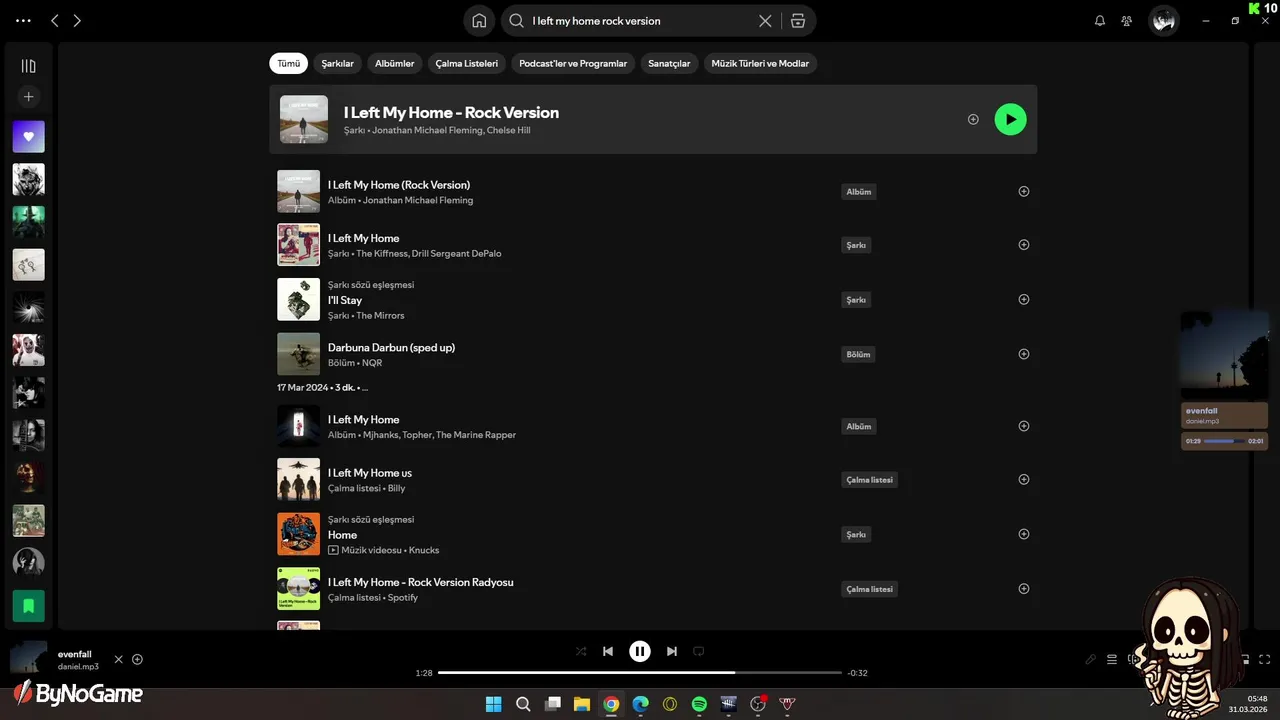Open the profile avatar menu
The width and height of the screenshot is (1280, 720).
(1163, 20)
